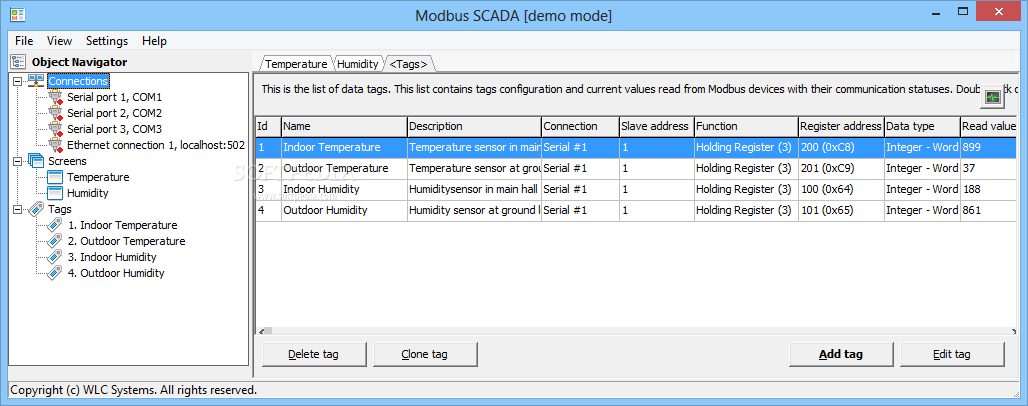This screenshot has width=1028, height=406.
Task: Click the Edit tag button
Action: coord(952,354)
